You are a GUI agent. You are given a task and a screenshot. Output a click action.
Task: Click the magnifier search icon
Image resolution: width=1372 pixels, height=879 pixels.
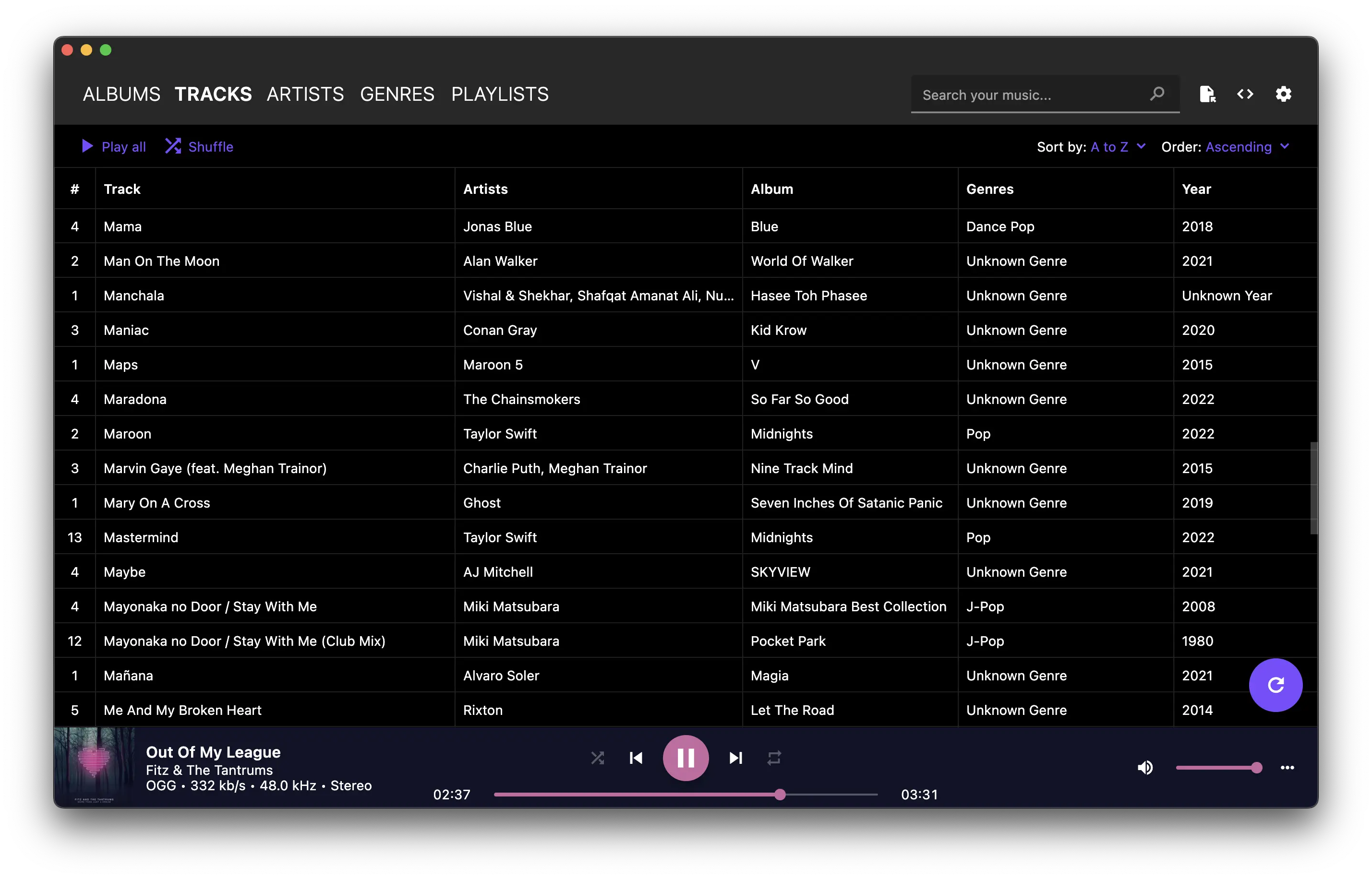(x=1157, y=94)
